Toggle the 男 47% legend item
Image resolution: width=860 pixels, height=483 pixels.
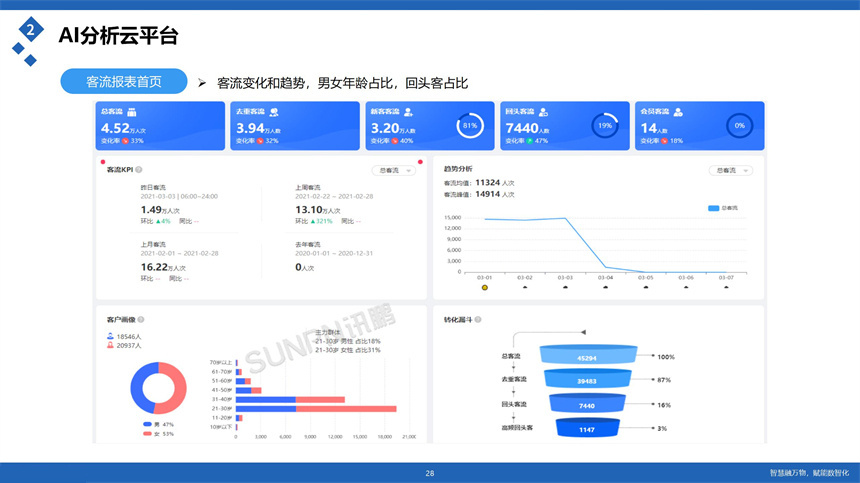coord(158,424)
